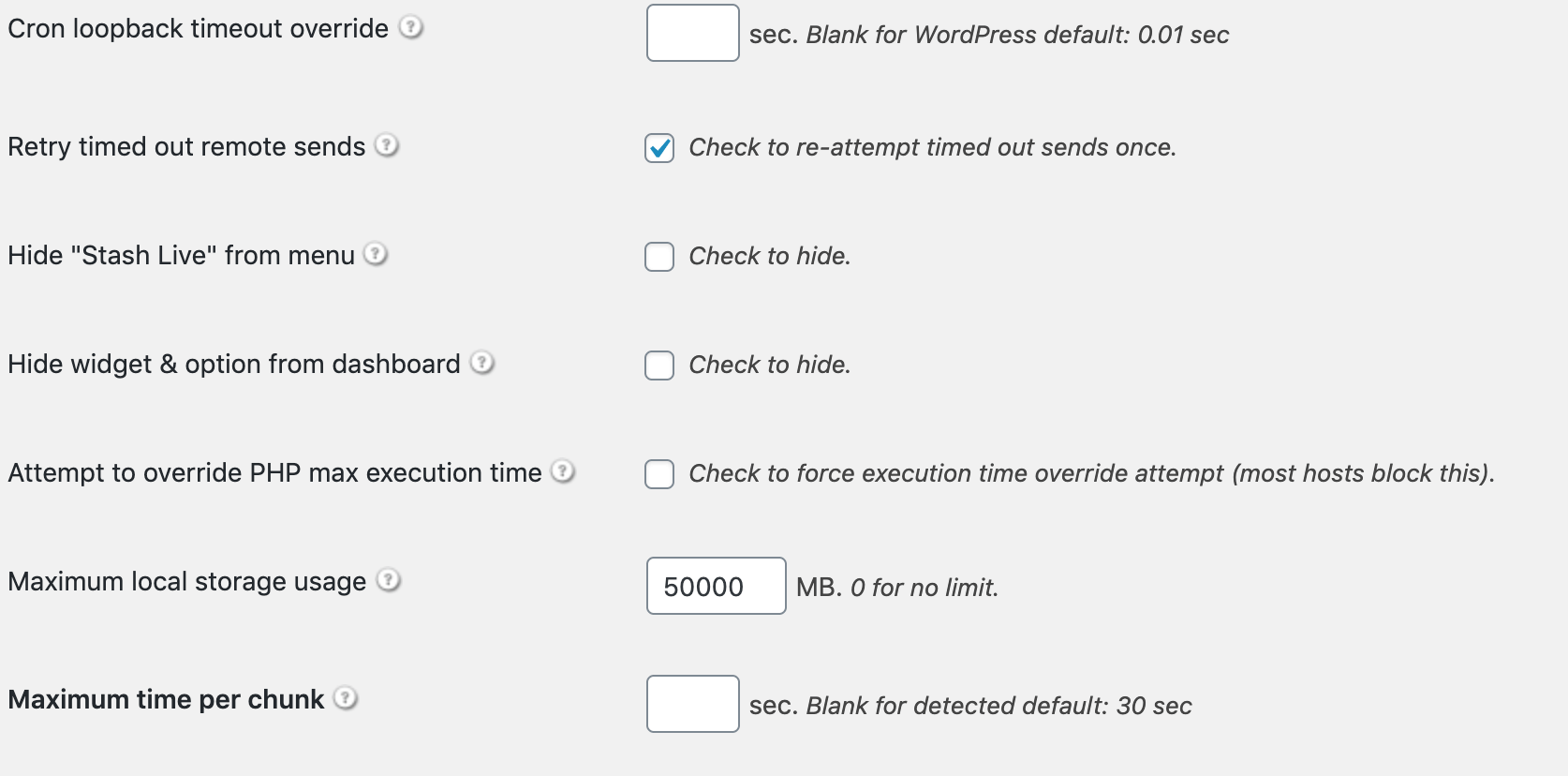
Task: Show help tip for Retry timed out remote sends
Action: [x=387, y=145]
